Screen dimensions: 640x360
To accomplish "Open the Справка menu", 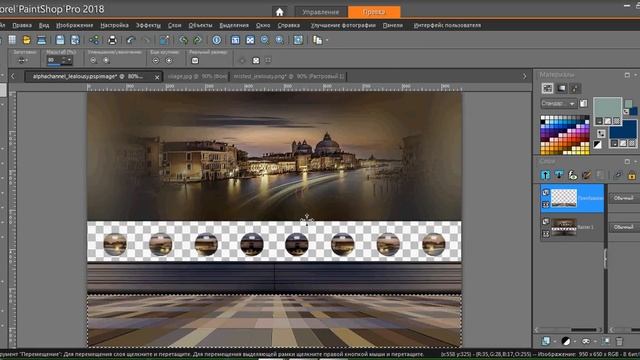I will click(289, 25).
